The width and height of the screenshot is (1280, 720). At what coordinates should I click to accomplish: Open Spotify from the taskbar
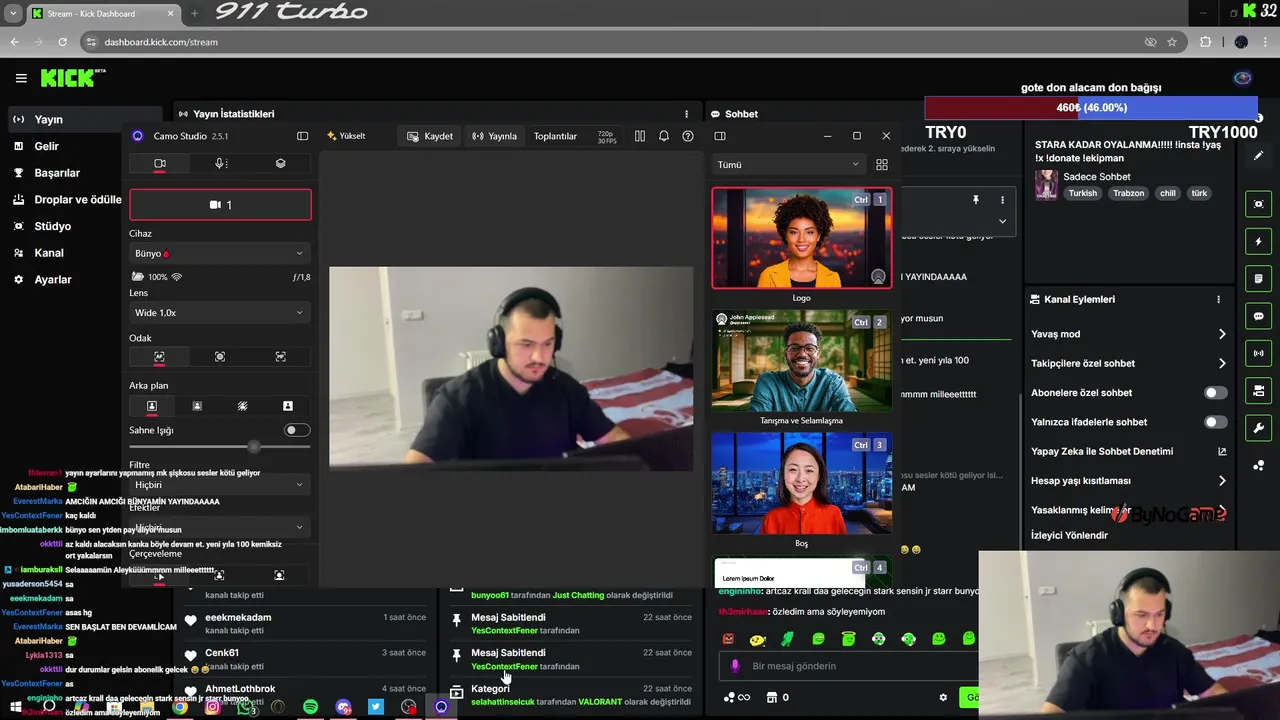tap(310, 707)
